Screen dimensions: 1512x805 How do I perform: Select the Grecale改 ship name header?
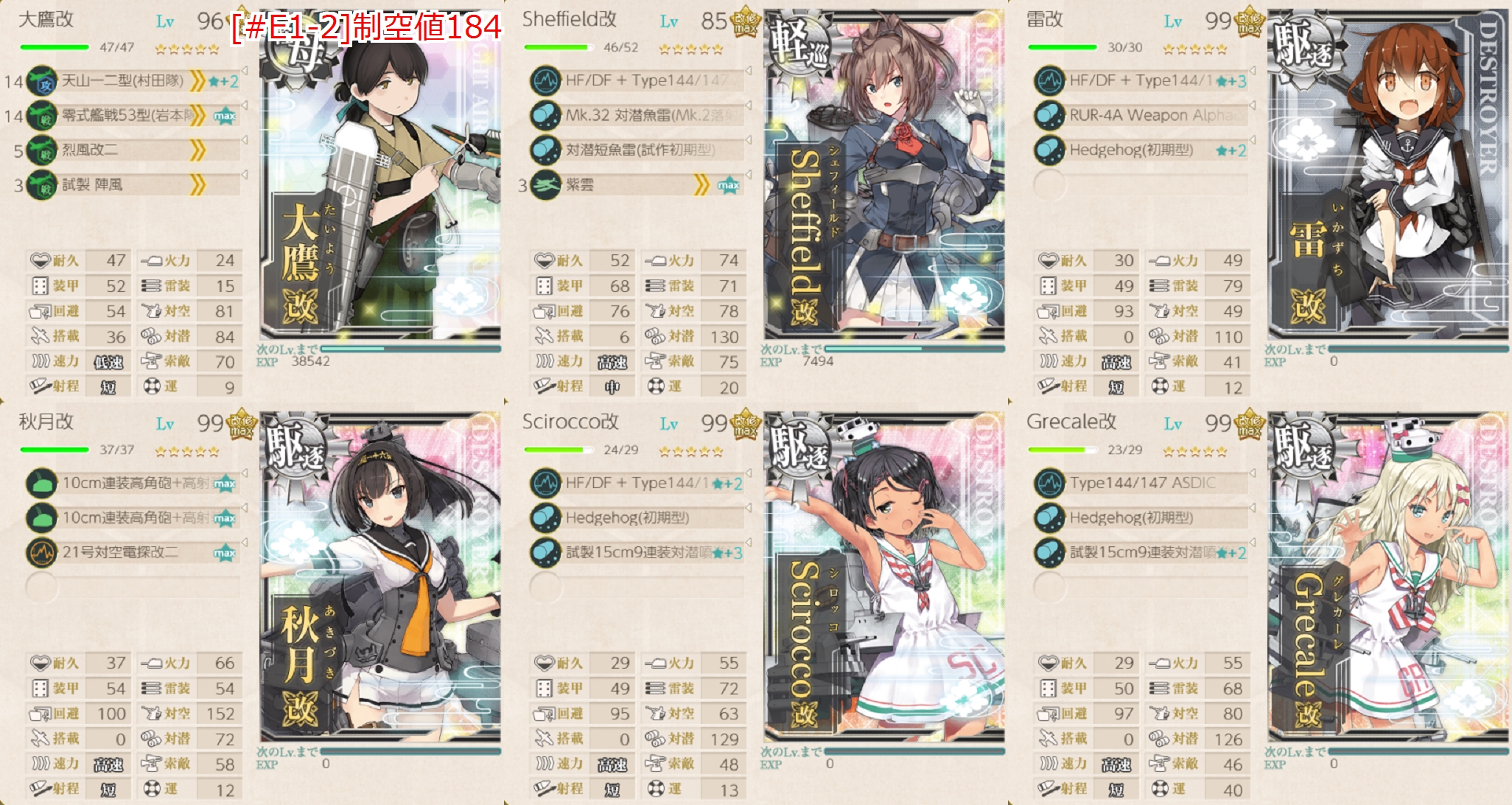pos(1071,422)
